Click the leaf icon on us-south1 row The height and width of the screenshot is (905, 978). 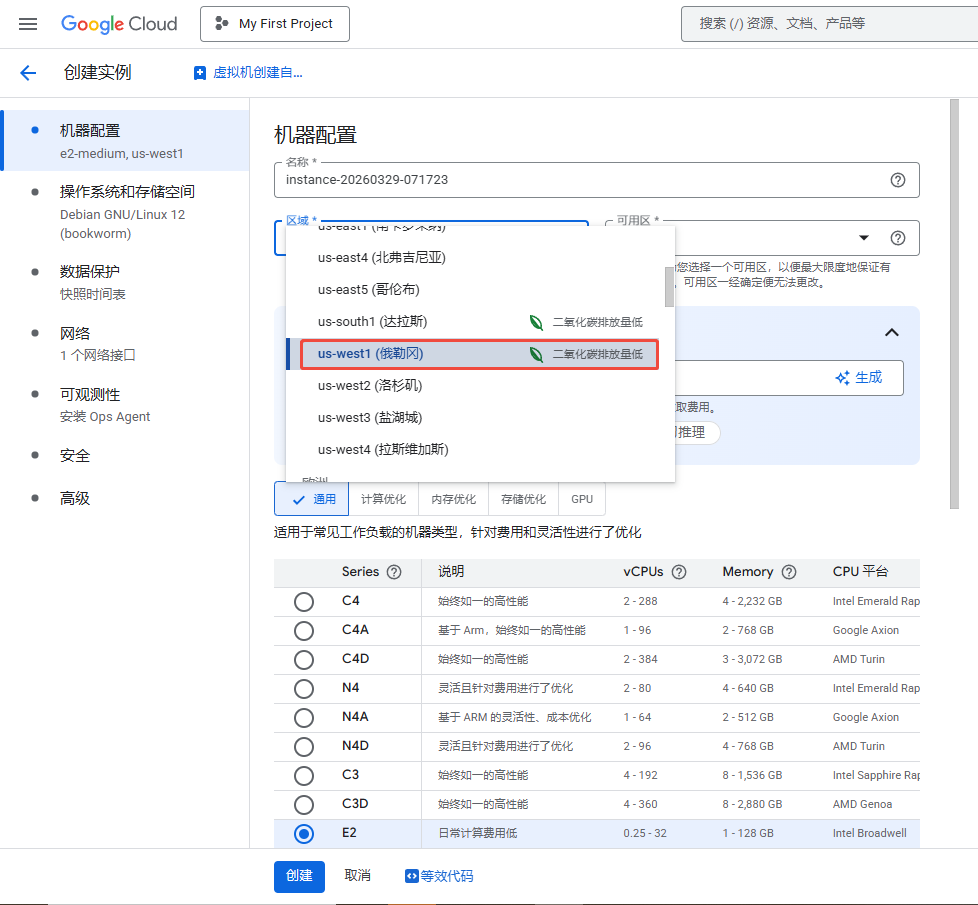pyautogui.click(x=536, y=322)
